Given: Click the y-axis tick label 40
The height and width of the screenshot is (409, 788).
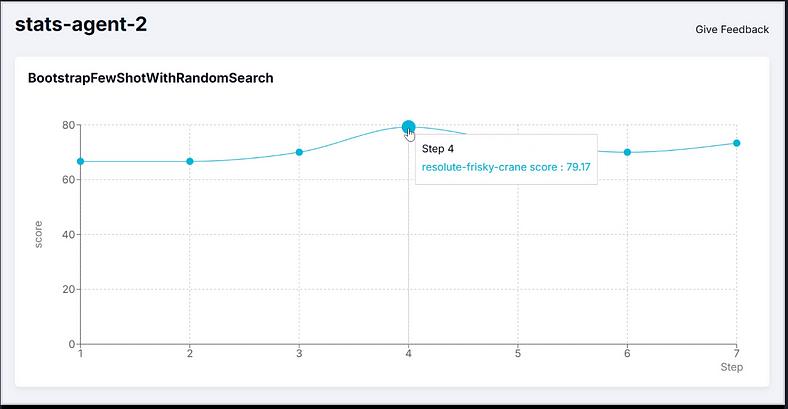Looking at the screenshot, I should click(68, 235).
